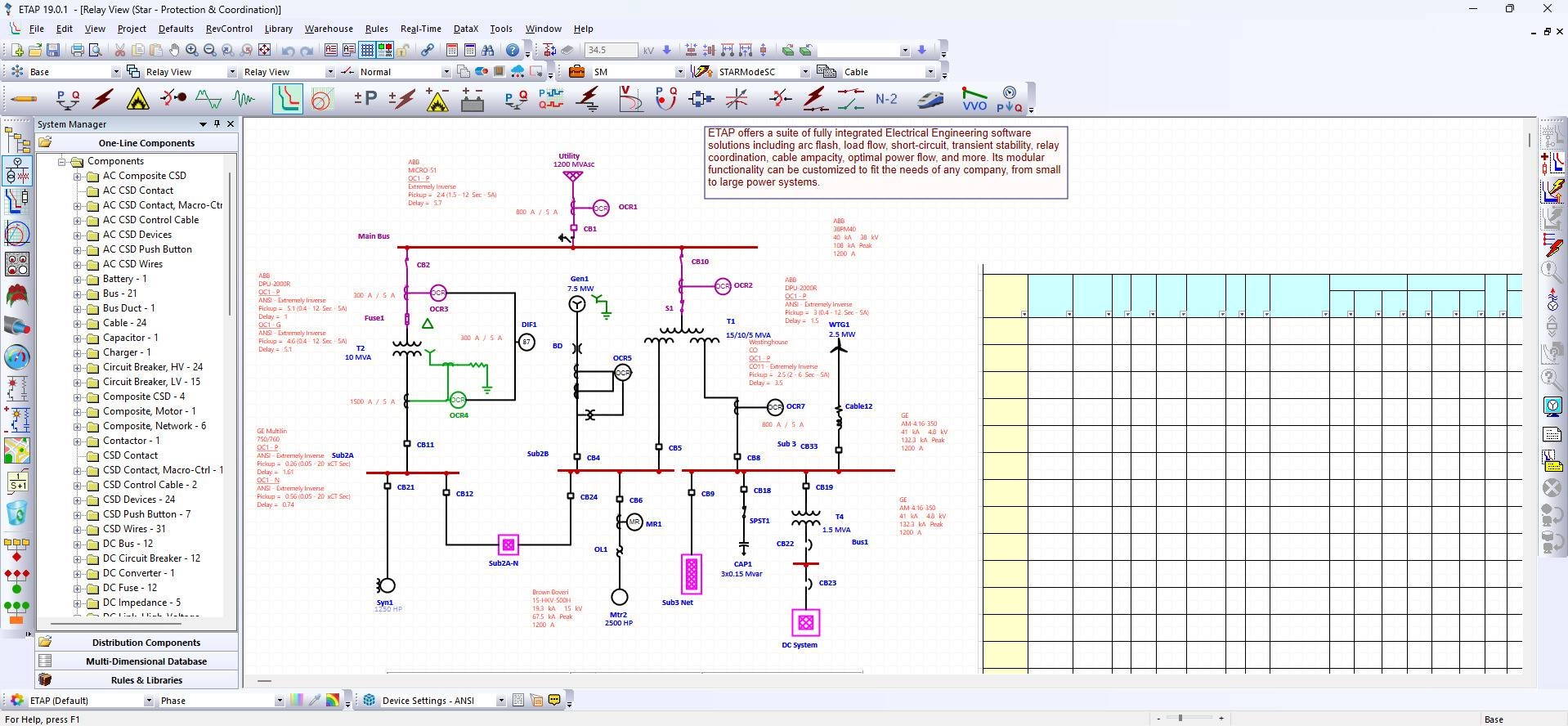
Task: Open the Cable report dropdown
Action: [930, 72]
